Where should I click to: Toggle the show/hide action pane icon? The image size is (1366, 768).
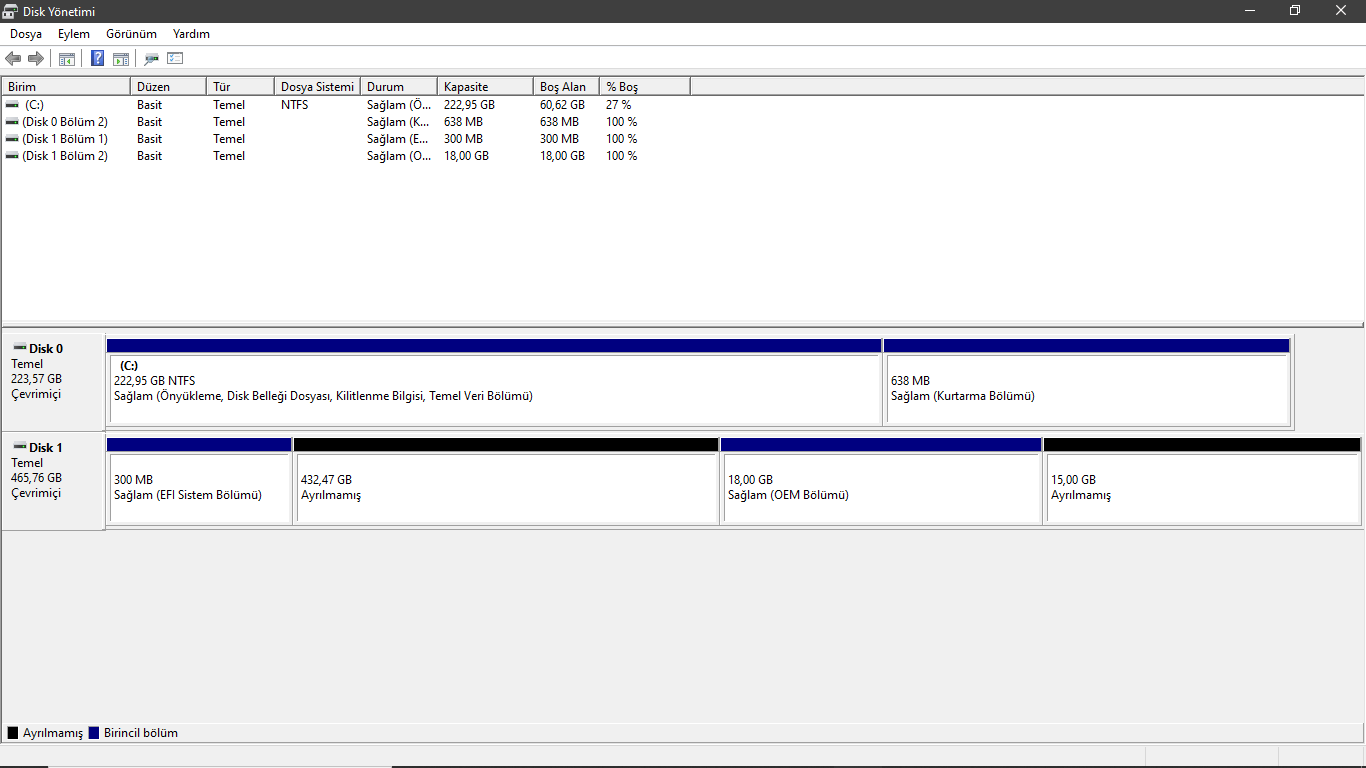[x=121, y=59]
